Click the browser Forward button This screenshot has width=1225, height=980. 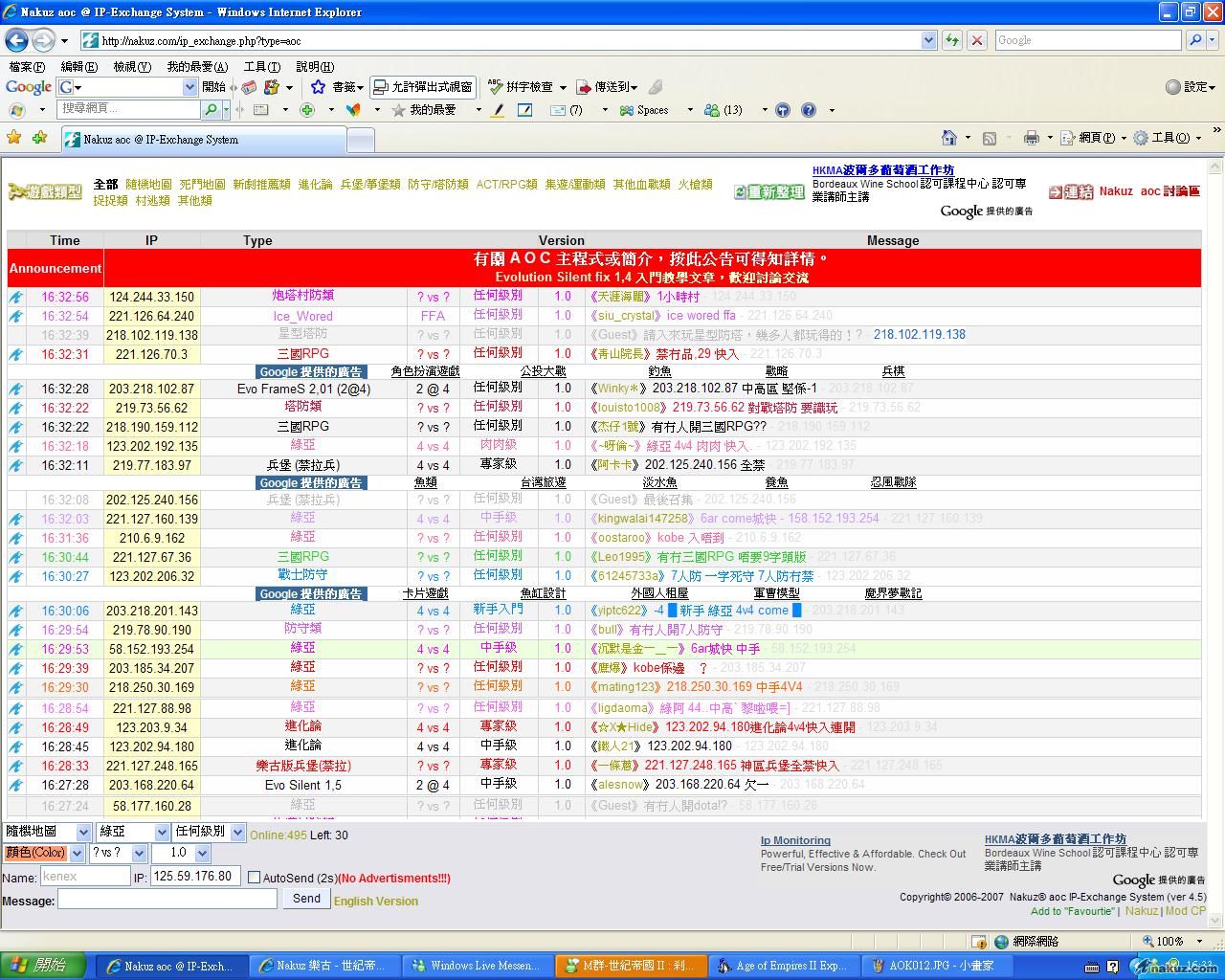(x=43, y=40)
